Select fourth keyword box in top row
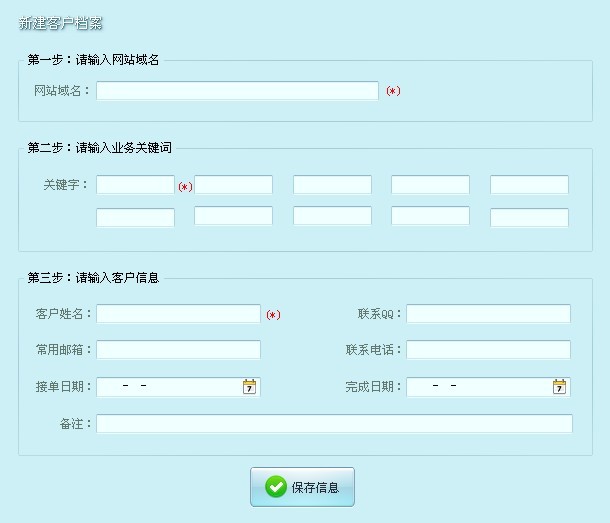The height and width of the screenshot is (523, 610). [430, 184]
